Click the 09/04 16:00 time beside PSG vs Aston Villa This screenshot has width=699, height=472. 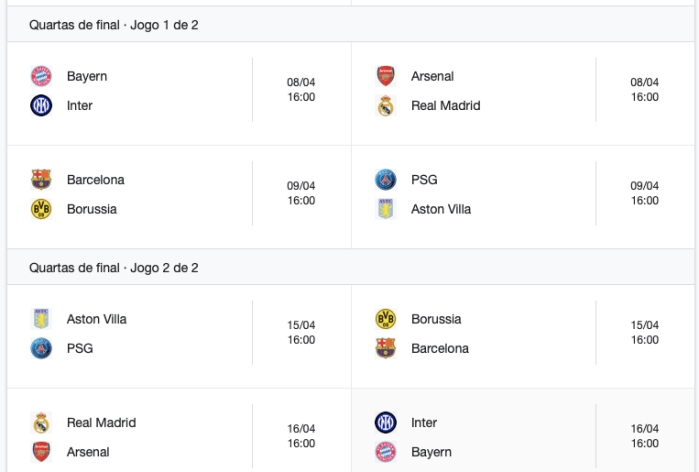645,193
